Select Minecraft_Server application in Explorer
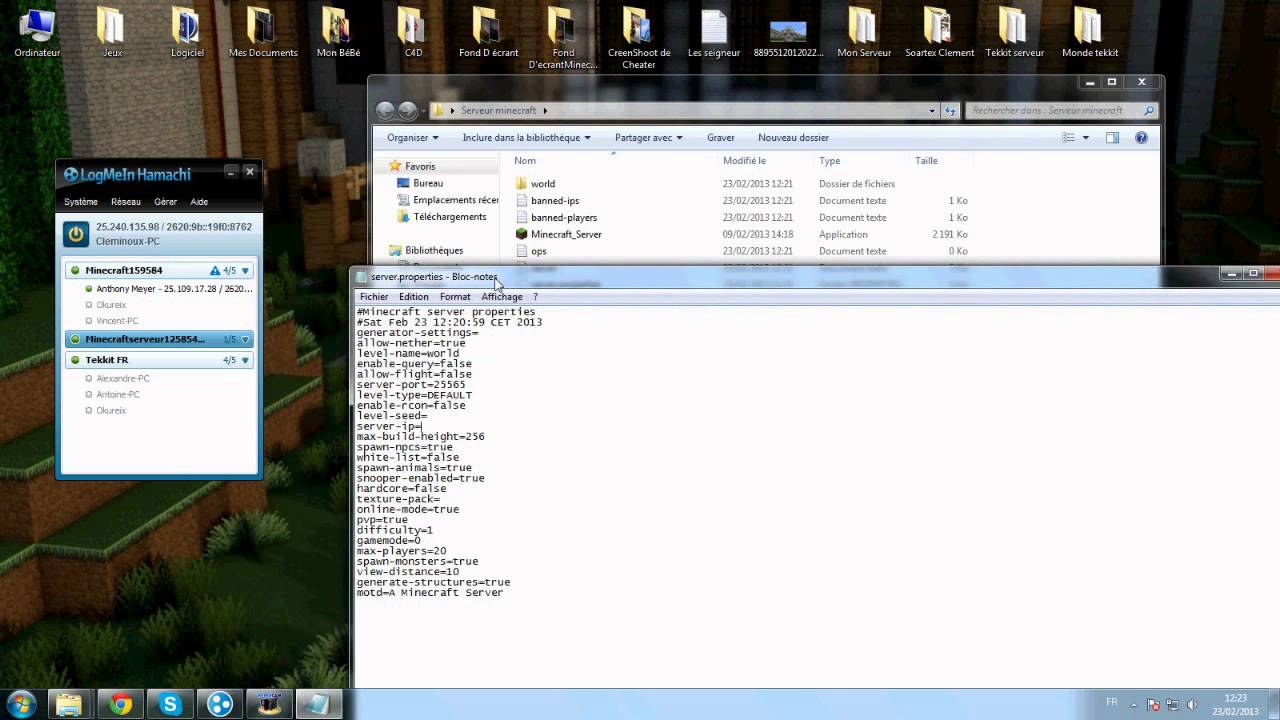Viewport: 1280px width, 720px height. pyautogui.click(x=566, y=235)
